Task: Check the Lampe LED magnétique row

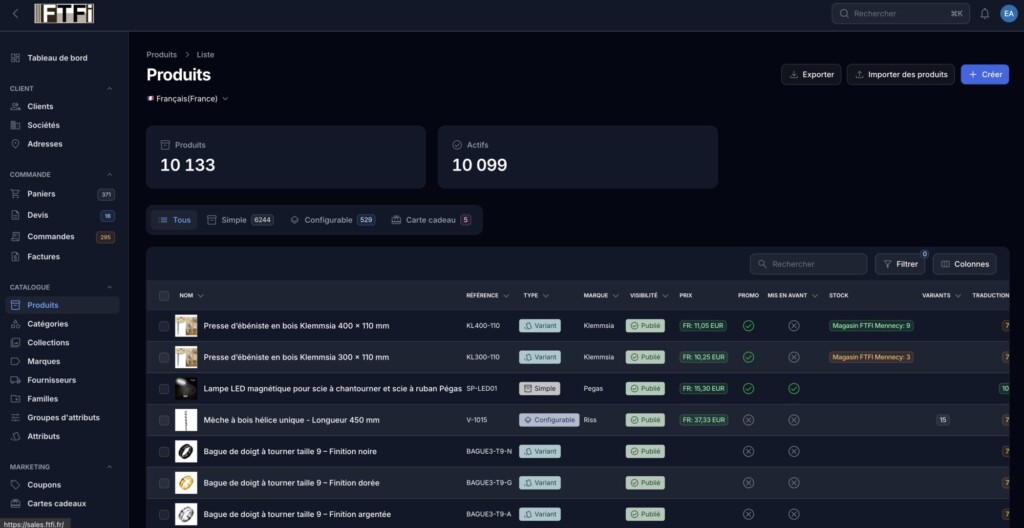Action: pyautogui.click(x=164, y=389)
